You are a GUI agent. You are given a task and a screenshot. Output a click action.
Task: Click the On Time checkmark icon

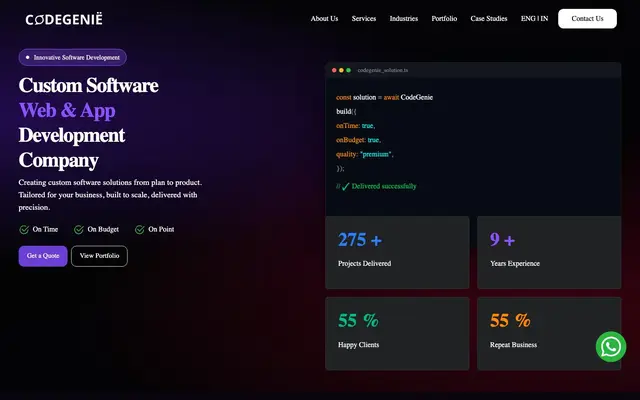pos(24,229)
